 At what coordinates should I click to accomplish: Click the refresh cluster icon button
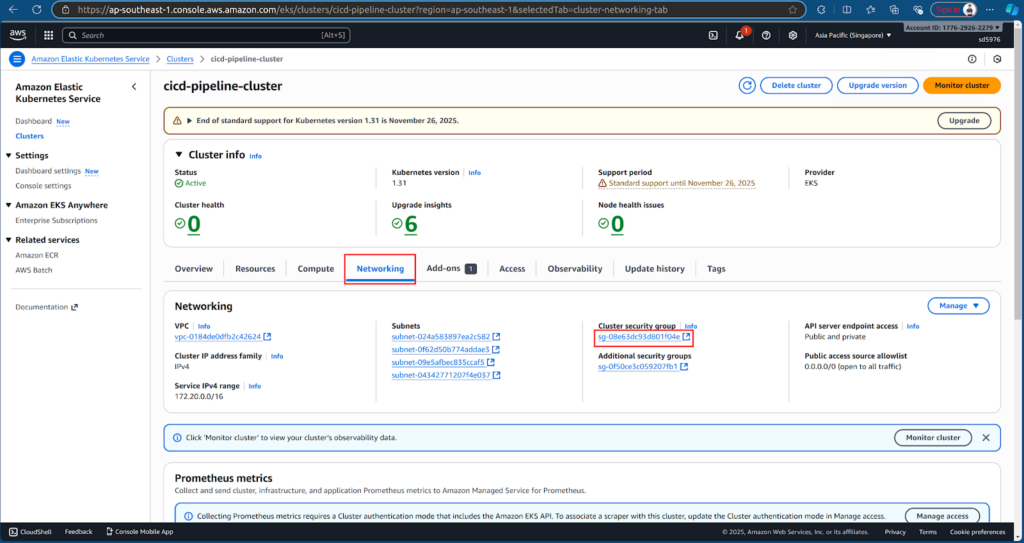[x=747, y=86]
